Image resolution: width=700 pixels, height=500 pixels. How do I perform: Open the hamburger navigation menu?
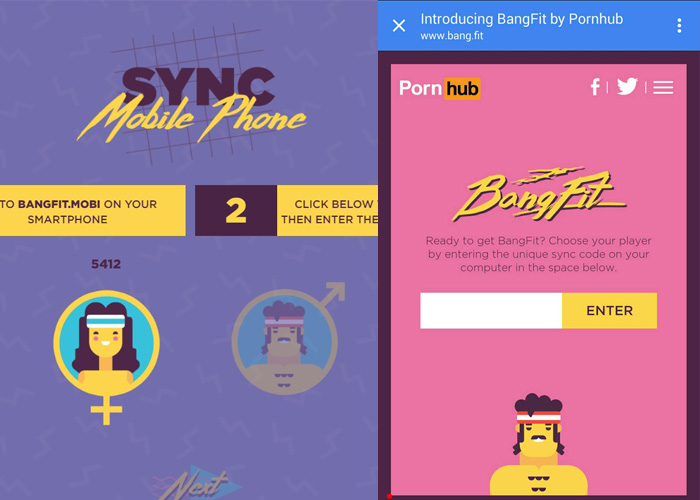pos(663,88)
